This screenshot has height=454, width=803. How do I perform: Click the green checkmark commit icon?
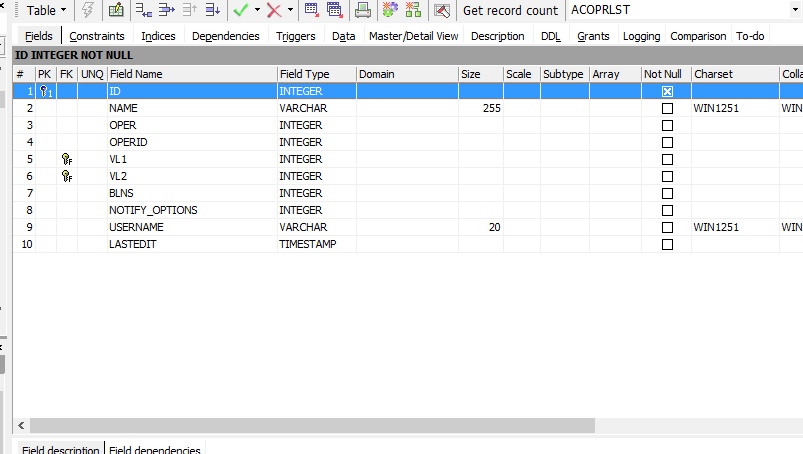[240, 11]
